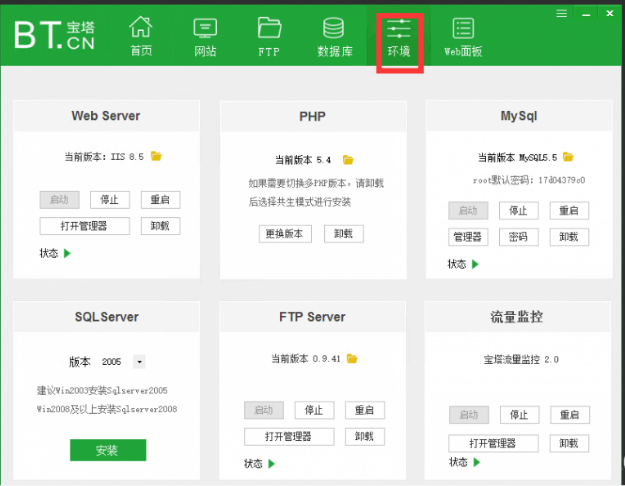Open 流量监控 打开管理器 manager
Screen dimensions: 625x486
pyautogui.click(x=493, y=443)
